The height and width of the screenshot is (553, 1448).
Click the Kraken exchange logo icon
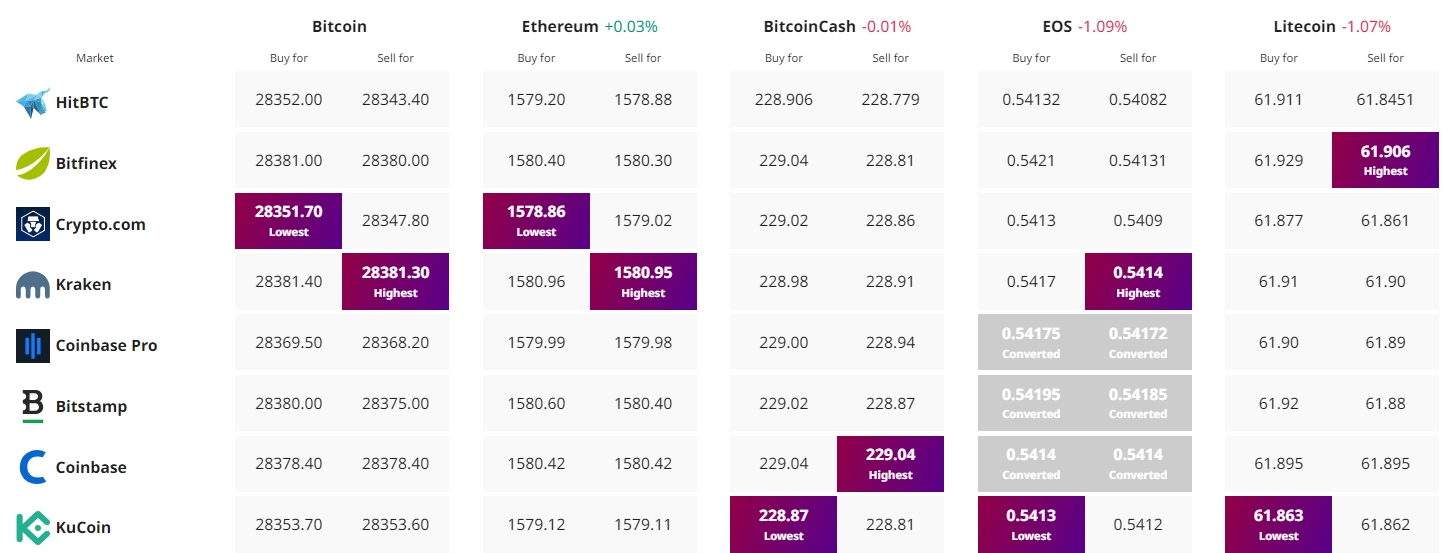[33, 285]
